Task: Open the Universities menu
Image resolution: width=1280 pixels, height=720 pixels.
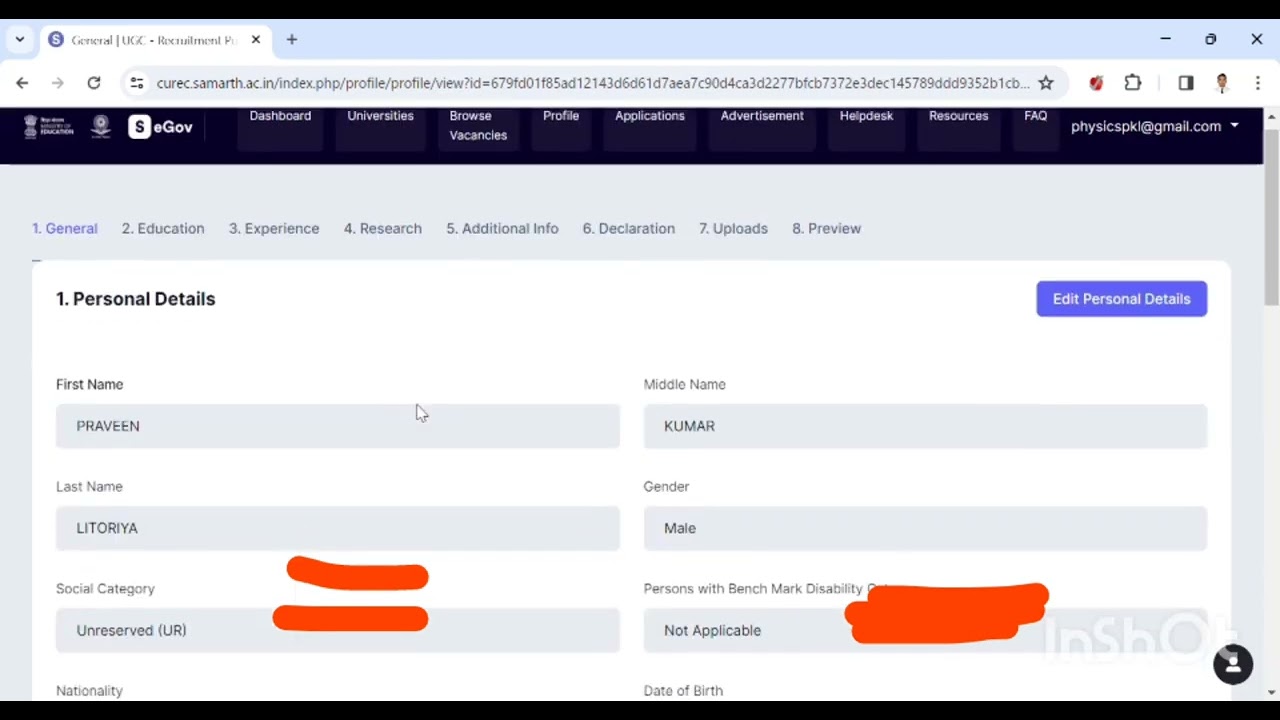Action: point(380,116)
